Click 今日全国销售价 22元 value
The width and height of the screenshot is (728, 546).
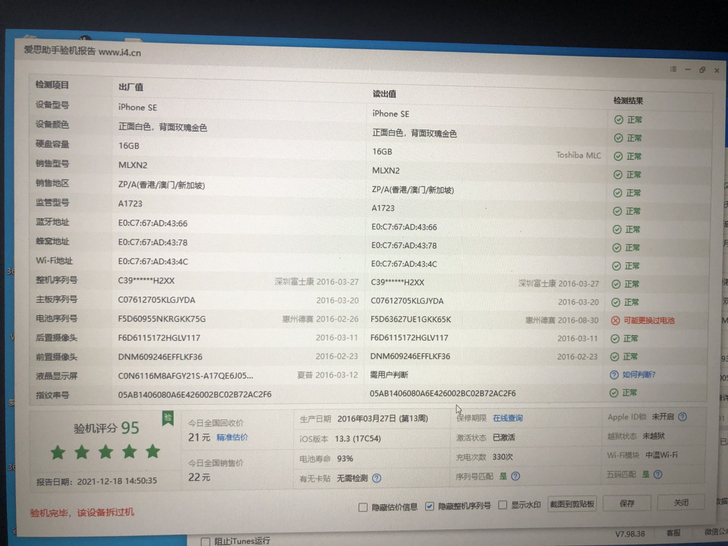click(200, 477)
